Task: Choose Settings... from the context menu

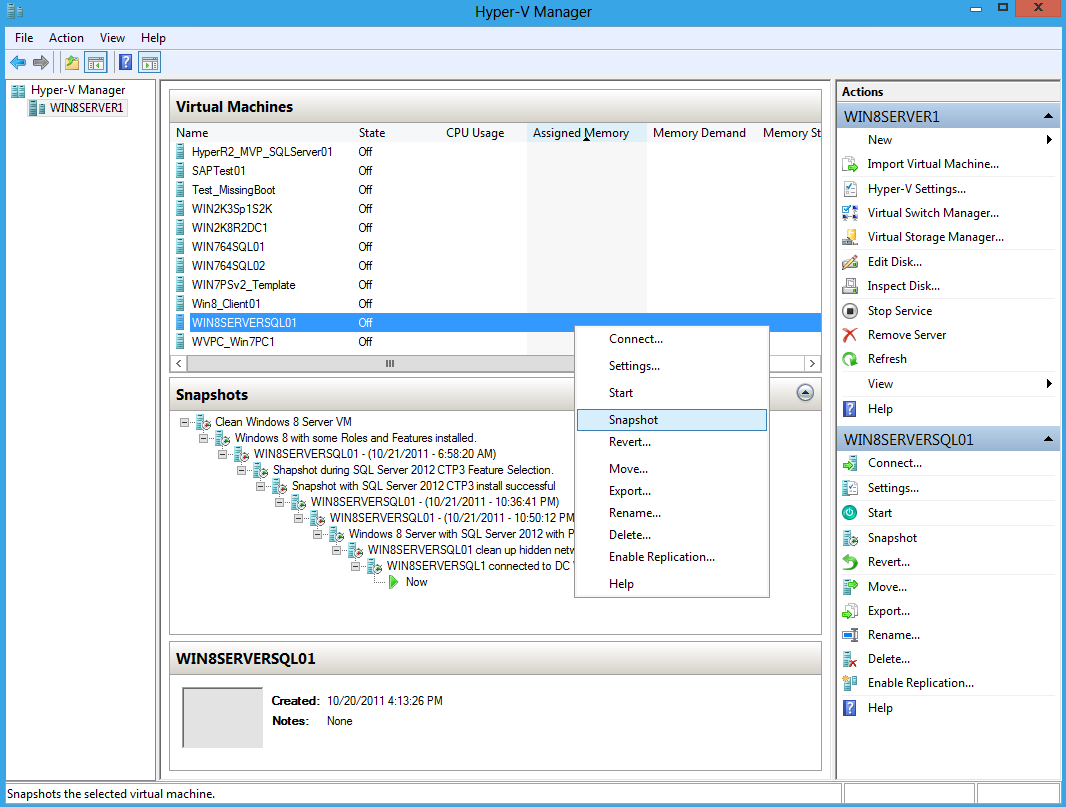Action: (672, 366)
